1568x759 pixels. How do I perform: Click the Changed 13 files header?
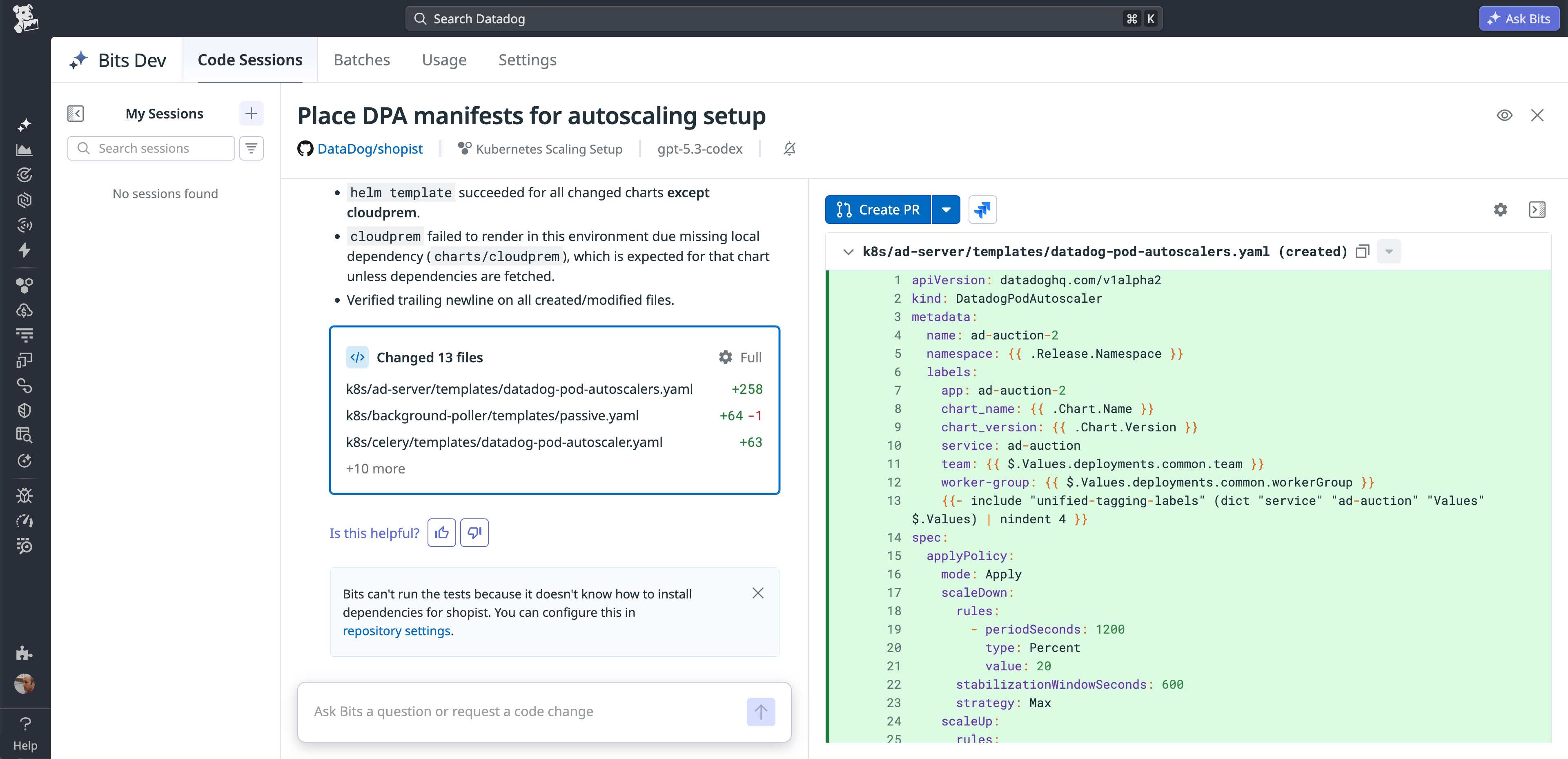pos(429,357)
